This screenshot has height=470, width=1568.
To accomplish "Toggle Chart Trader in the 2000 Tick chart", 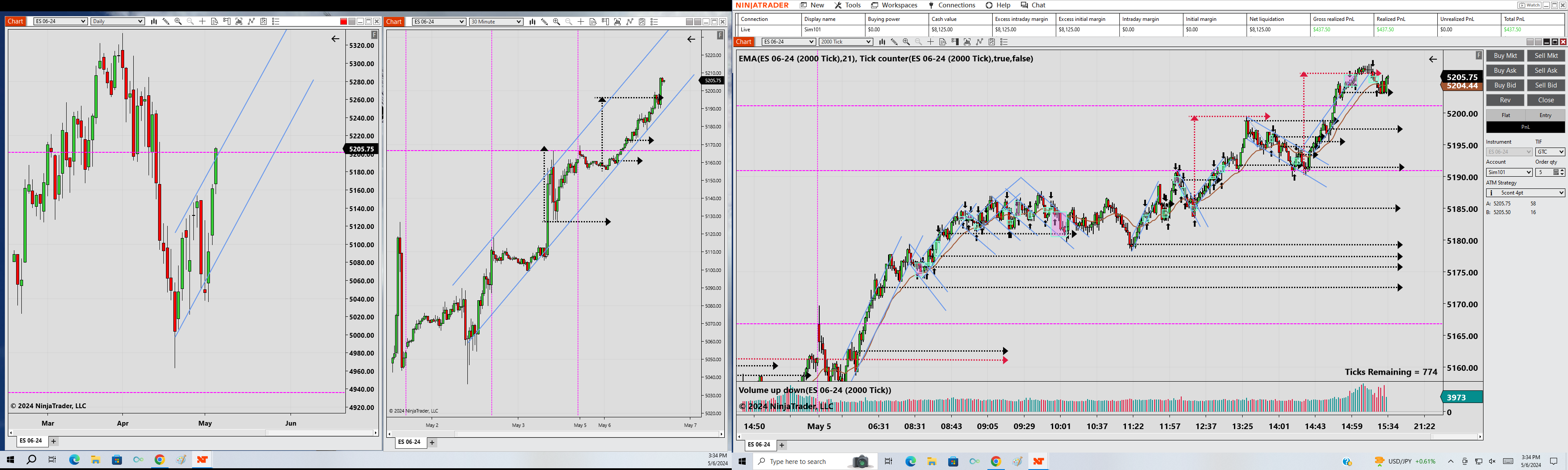I will 955,42.
